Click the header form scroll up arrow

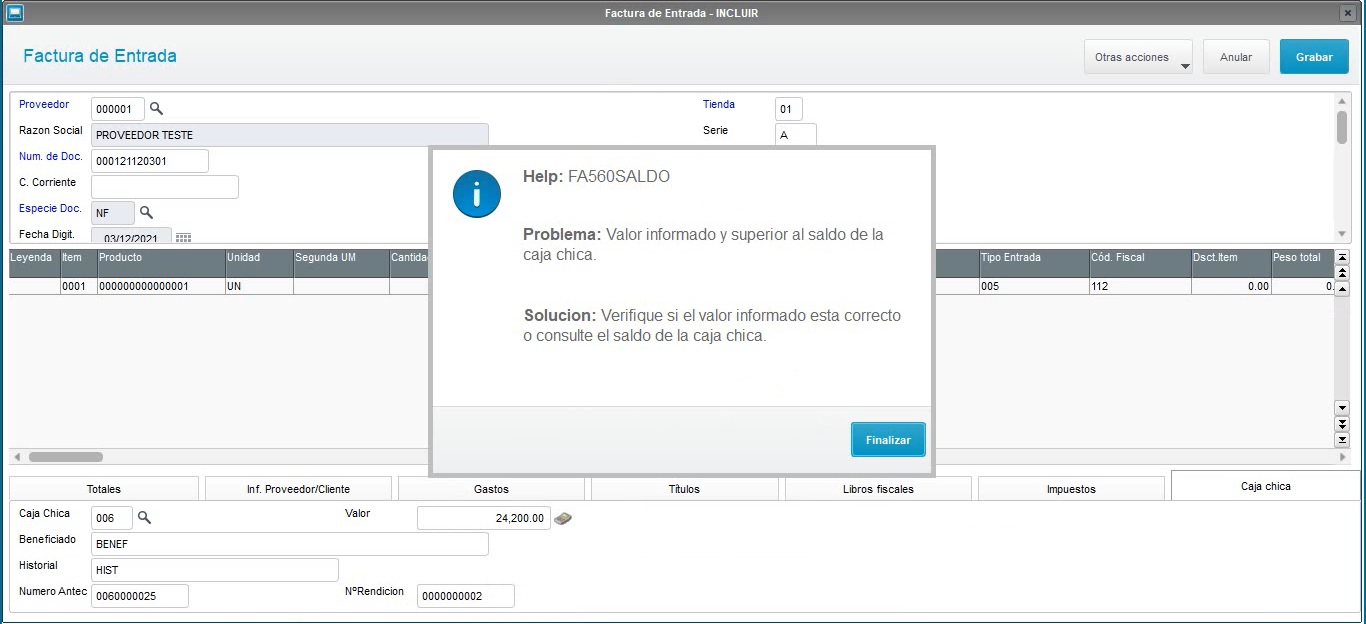1342,101
